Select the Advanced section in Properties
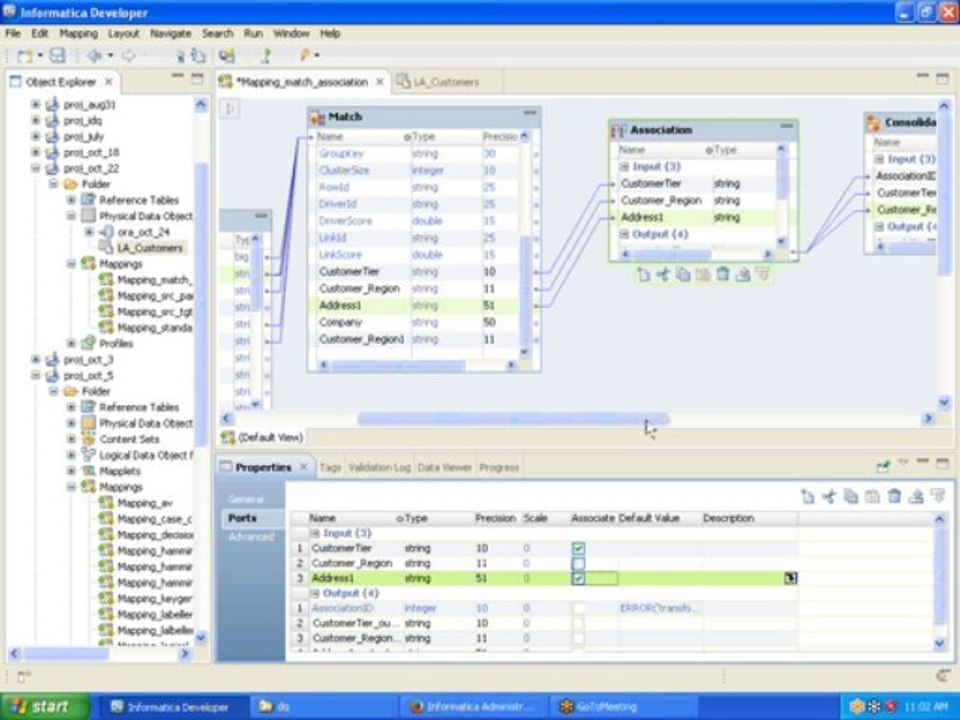This screenshot has height=720, width=960. 251,537
